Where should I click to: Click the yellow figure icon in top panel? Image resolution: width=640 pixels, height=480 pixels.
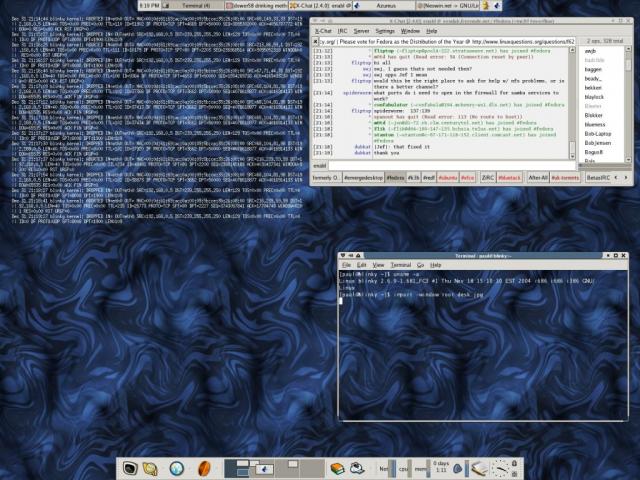486,5
